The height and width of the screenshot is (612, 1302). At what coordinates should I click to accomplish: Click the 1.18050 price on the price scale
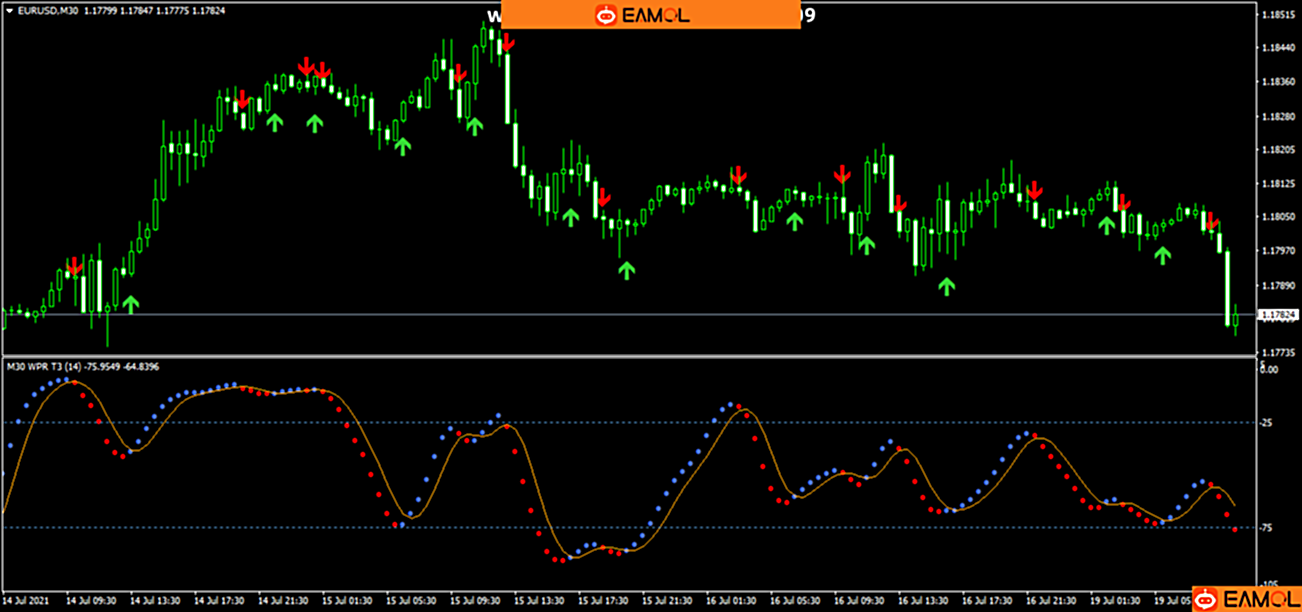click(1280, 217)
